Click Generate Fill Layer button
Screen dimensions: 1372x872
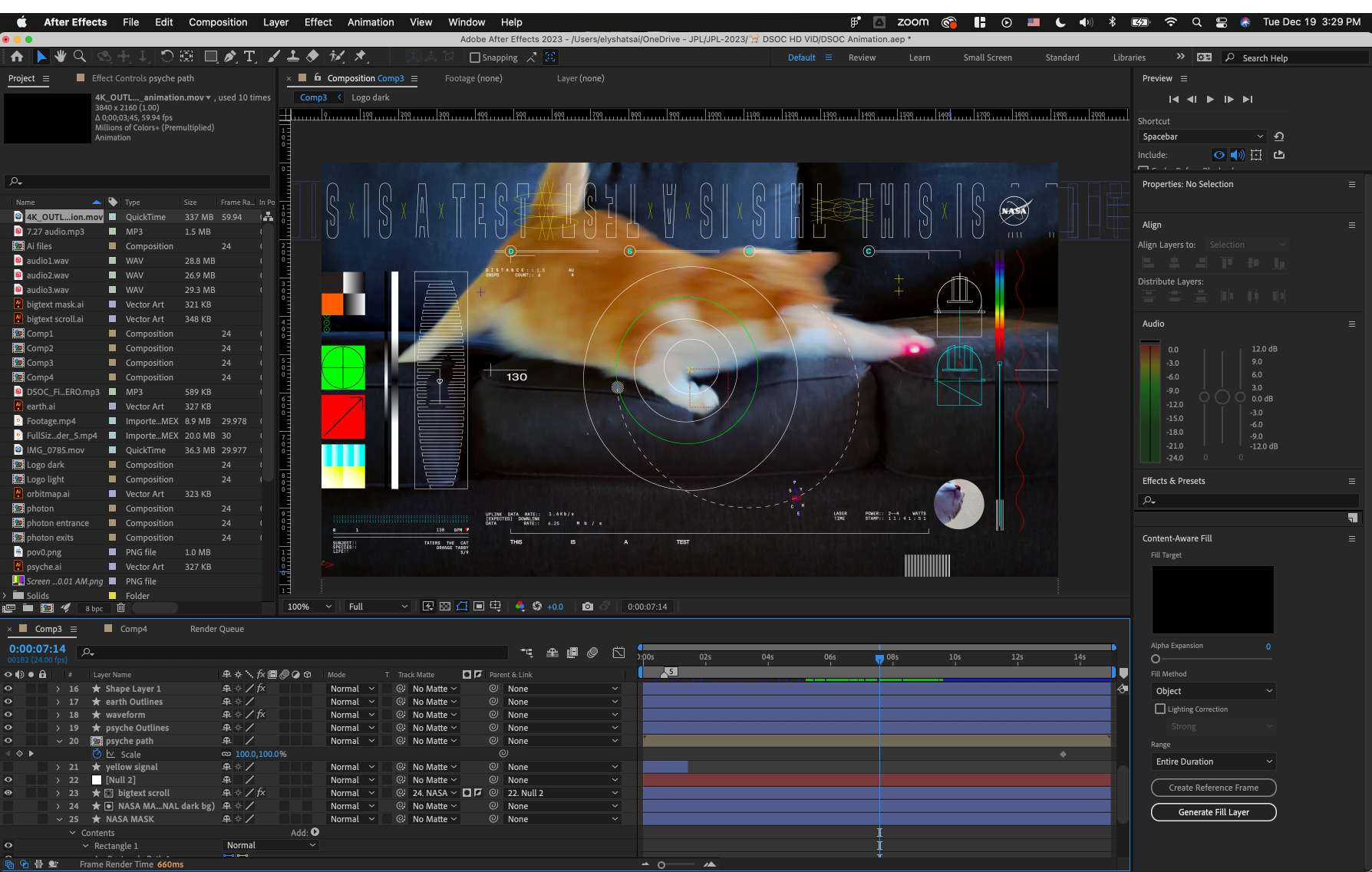(x=1213, y=812)
